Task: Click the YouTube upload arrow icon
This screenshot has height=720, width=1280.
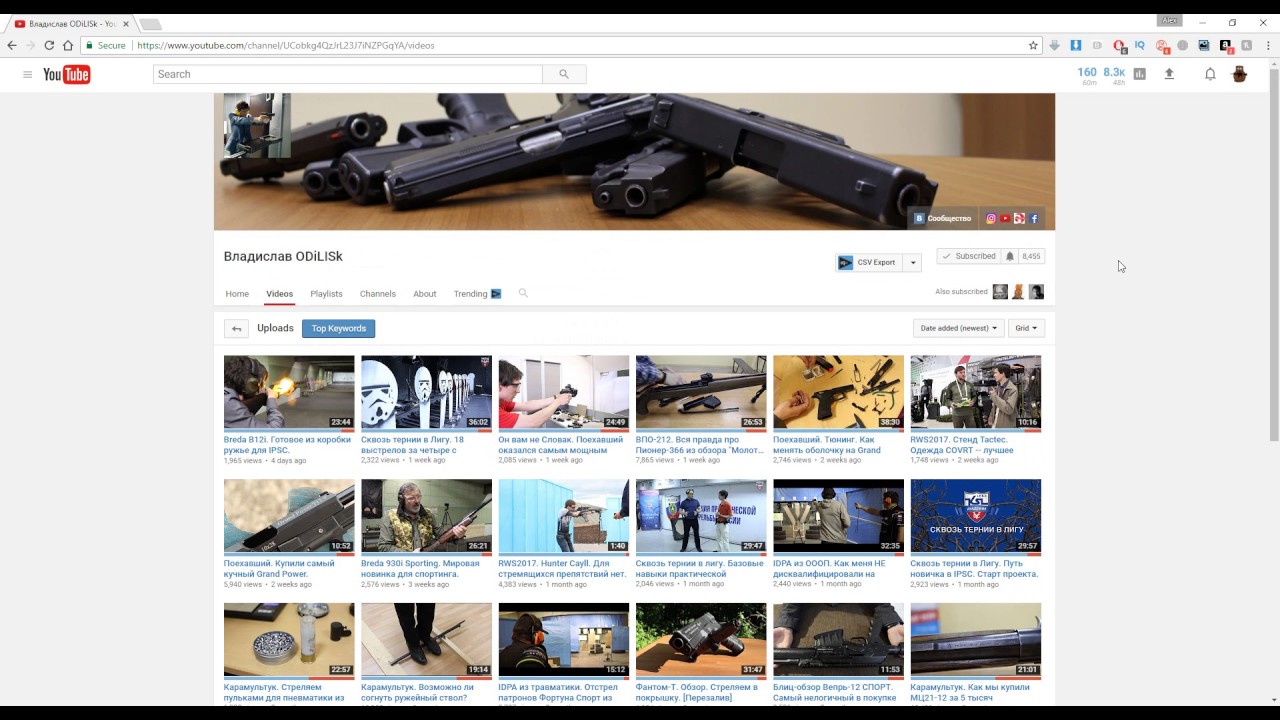Action: coord(1169,74)
